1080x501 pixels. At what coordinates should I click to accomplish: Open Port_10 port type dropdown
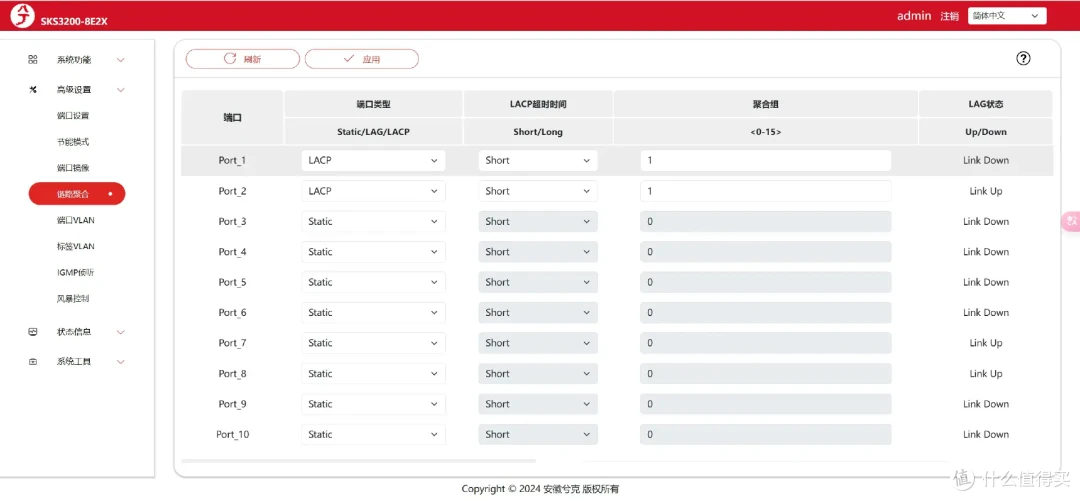[x=373, y=434]
